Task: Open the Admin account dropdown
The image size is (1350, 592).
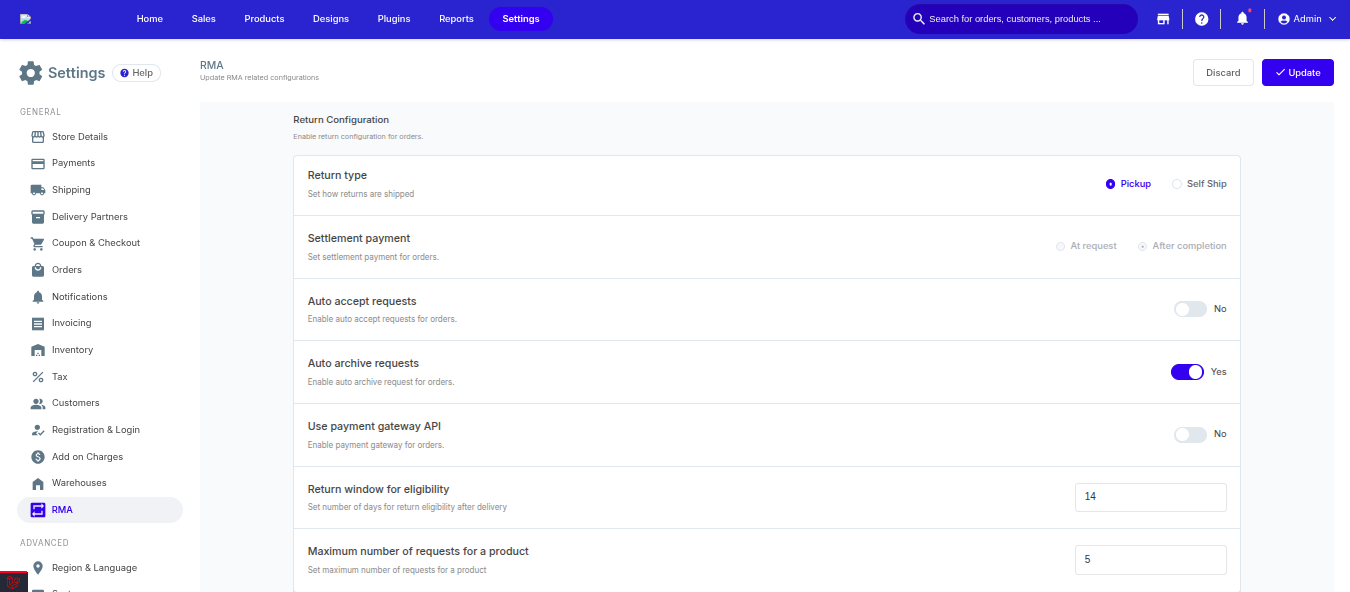Action: [x=1307, y=19]
